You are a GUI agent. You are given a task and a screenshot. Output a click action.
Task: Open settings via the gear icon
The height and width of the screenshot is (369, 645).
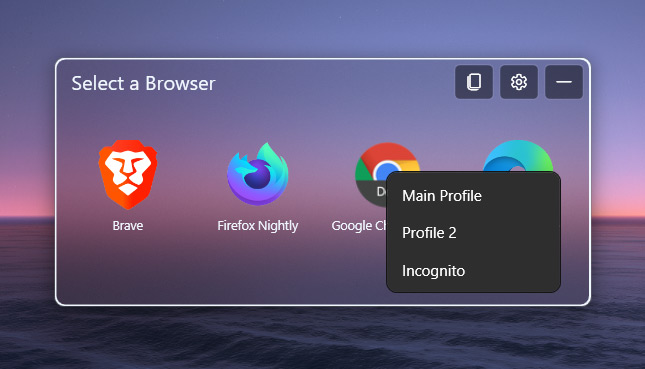tap(519, 82)
